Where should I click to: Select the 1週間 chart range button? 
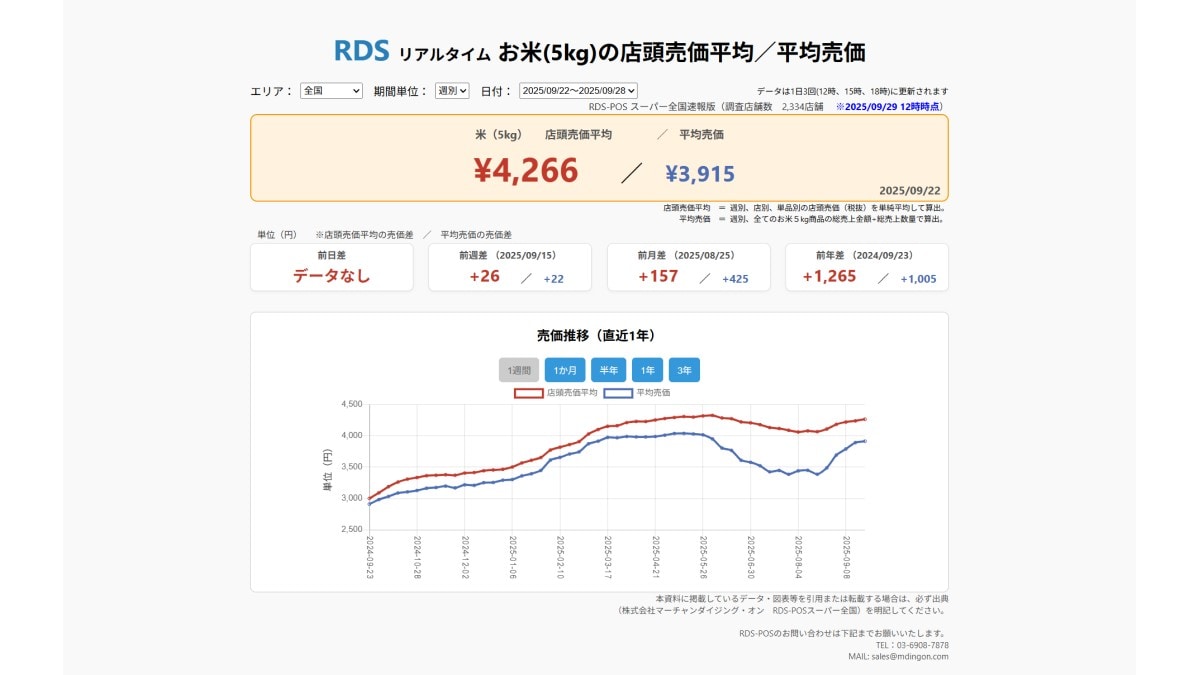point(519,370)
